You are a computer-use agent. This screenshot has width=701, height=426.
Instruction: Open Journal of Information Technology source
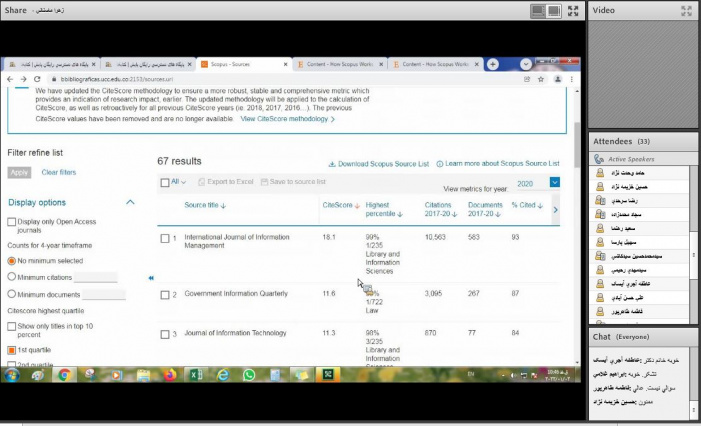point(235,333)
